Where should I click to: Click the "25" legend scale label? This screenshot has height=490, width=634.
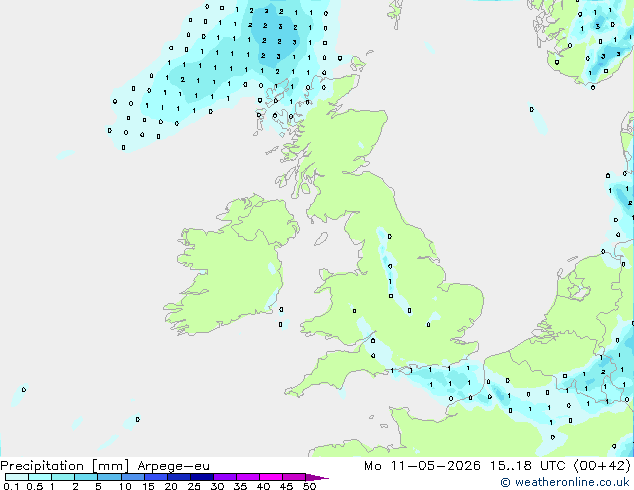(x=194, y=486)
